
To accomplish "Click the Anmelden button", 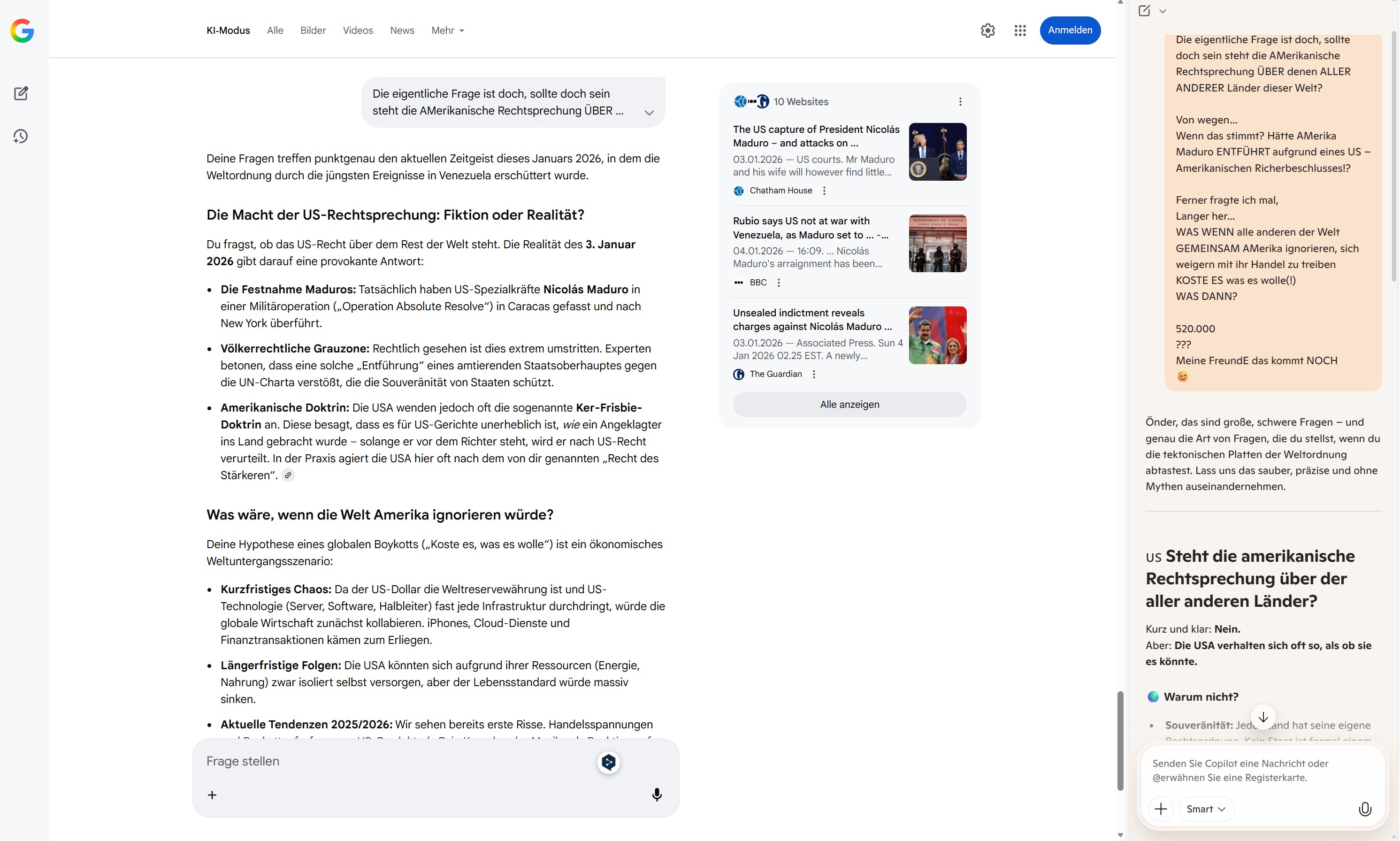I will (1070, 31).
